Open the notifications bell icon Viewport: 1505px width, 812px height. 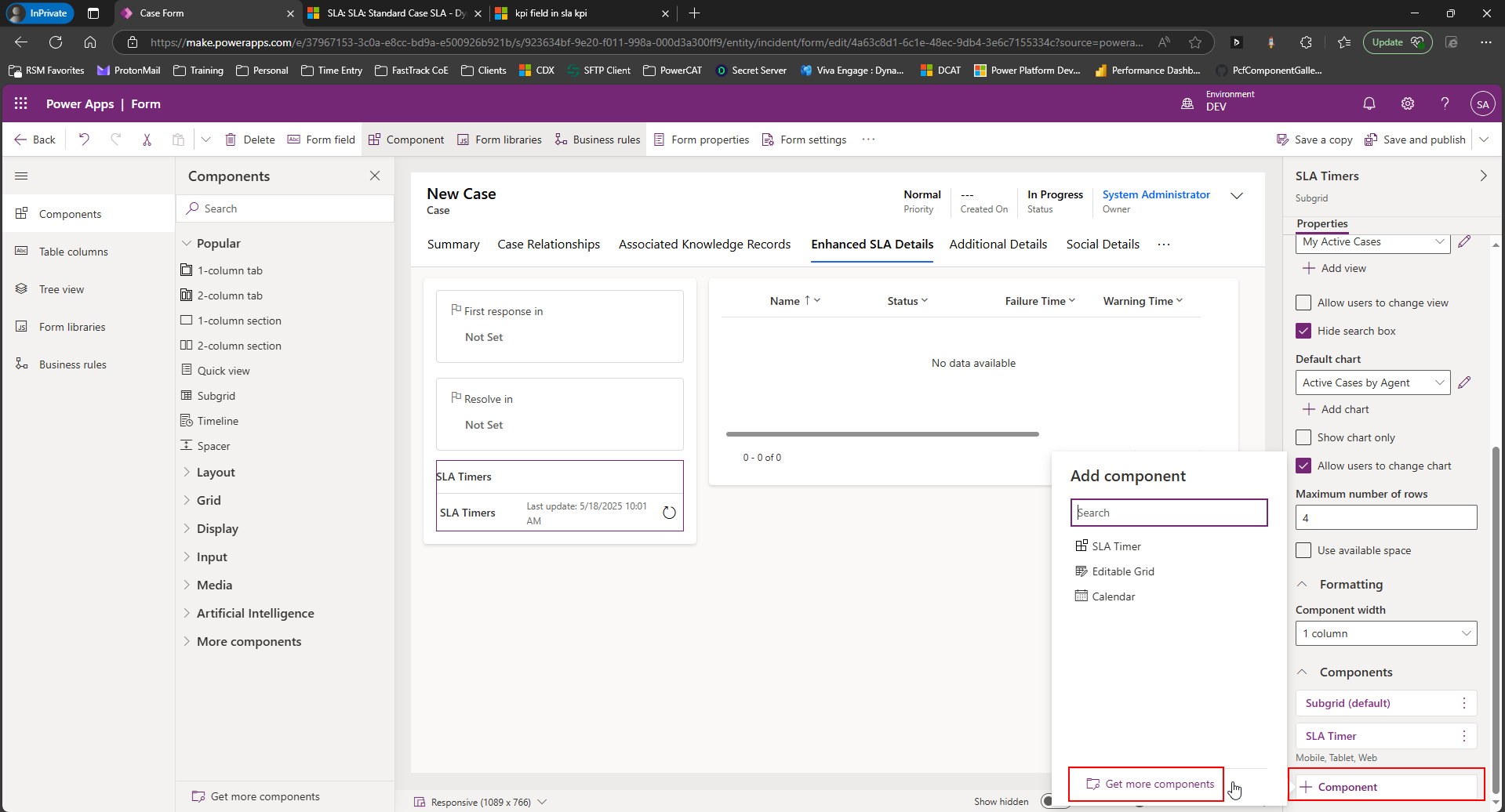coord(1369,103)
